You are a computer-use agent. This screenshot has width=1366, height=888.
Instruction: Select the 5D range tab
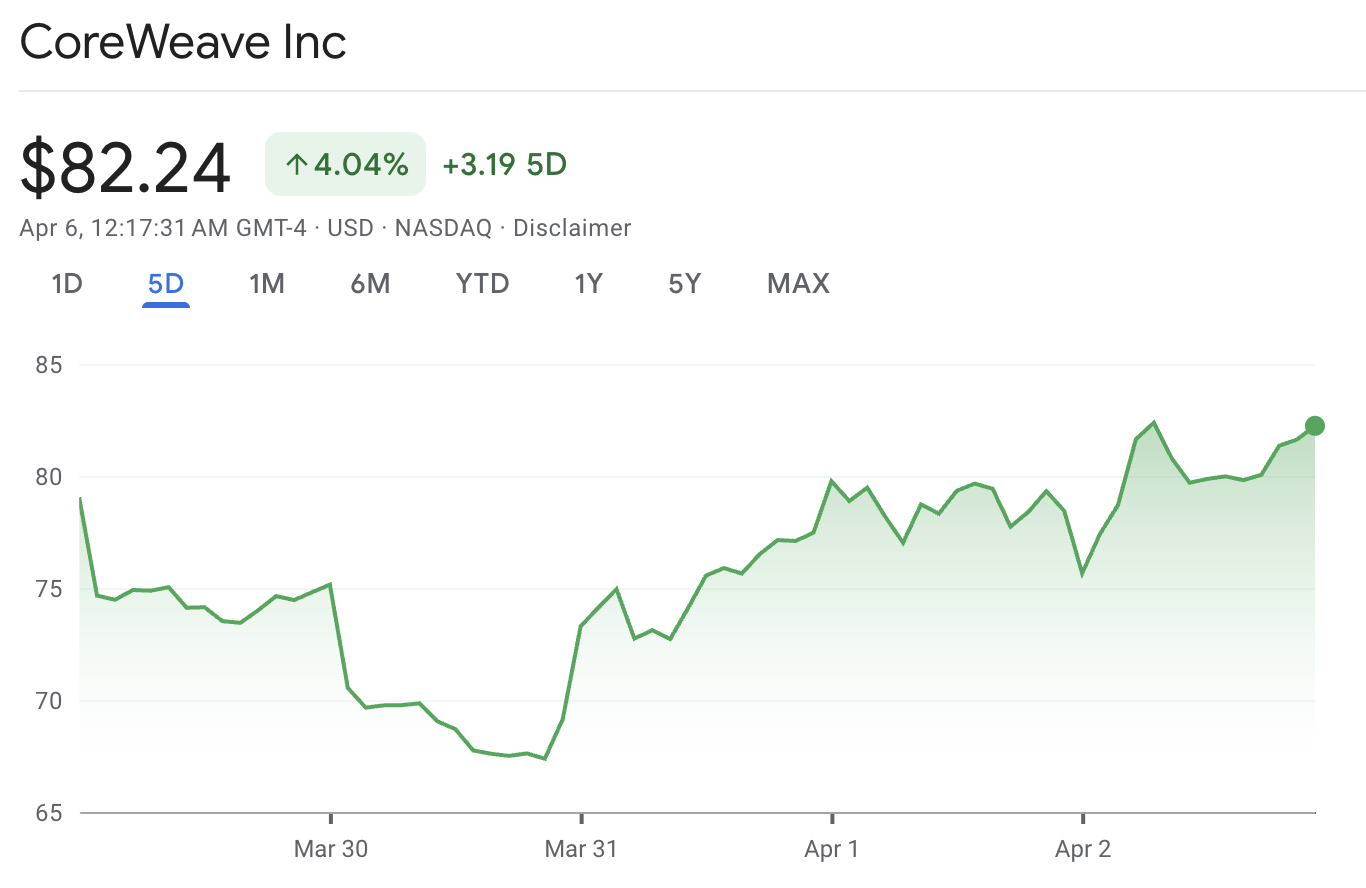(x=166, y=284)
